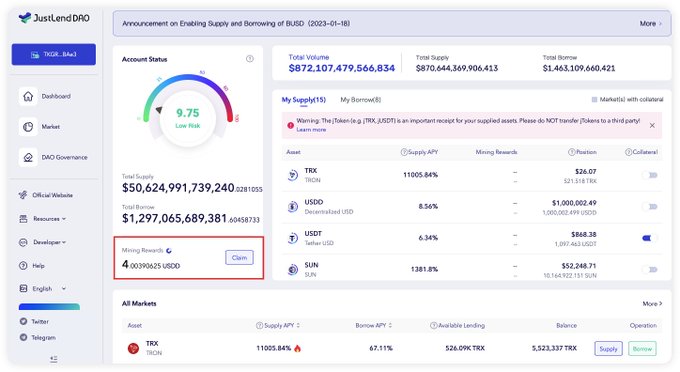Viewport: 680px width, 372px height.
Task: Toggle collateral for TRX supply
Action: (x=650, y=175)
